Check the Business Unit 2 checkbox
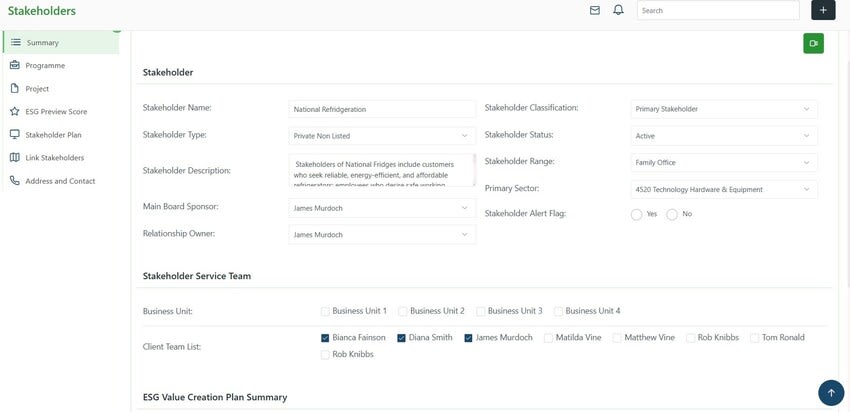 click(403, 311)
